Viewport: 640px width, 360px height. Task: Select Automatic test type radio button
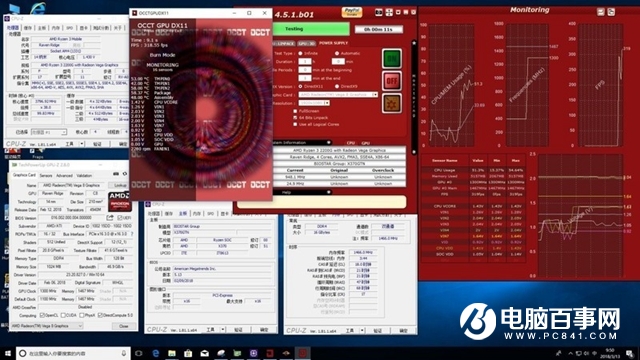[337, 53]
